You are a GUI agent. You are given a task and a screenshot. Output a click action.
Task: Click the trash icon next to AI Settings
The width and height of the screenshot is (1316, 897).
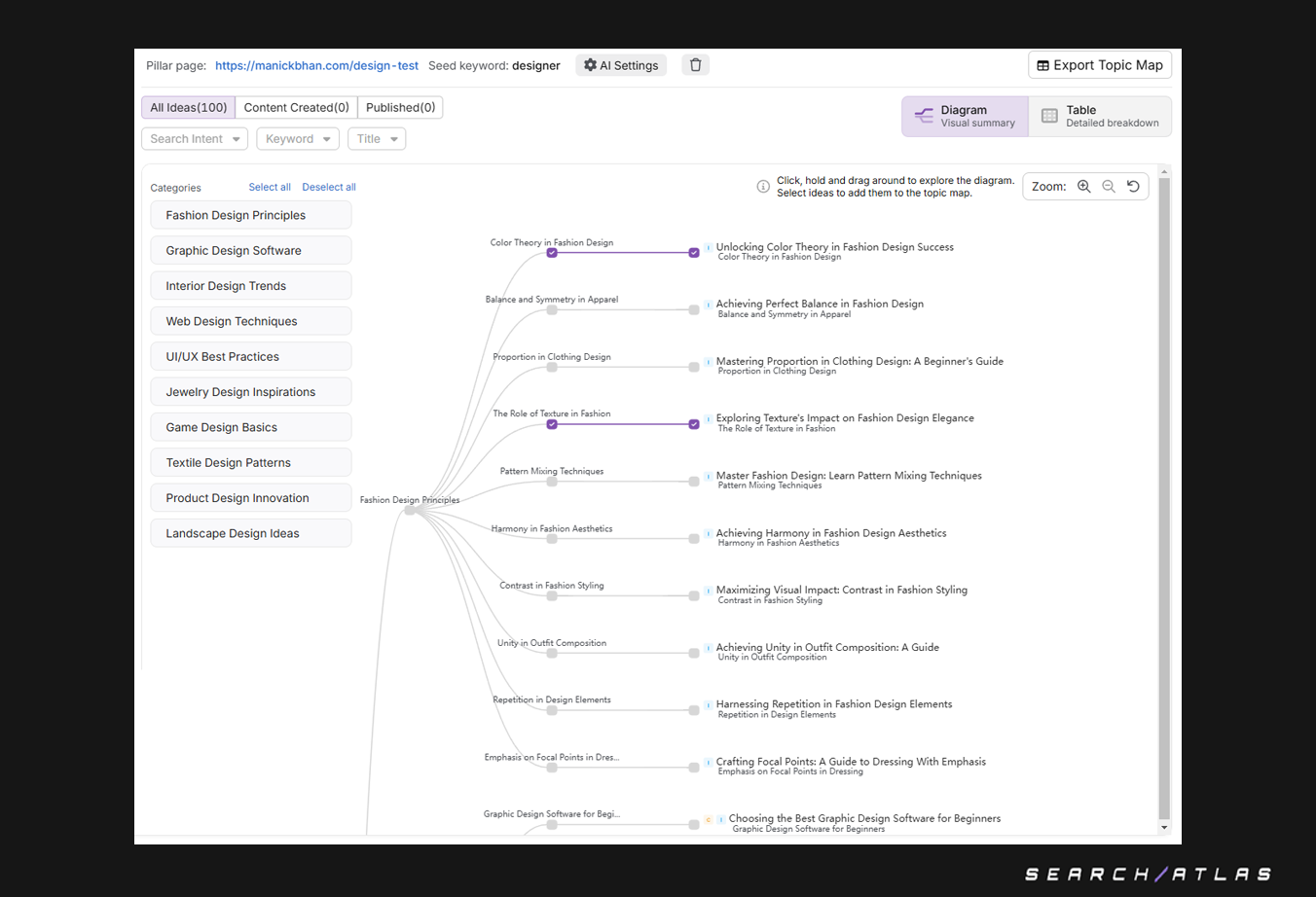tap(695, 64)
